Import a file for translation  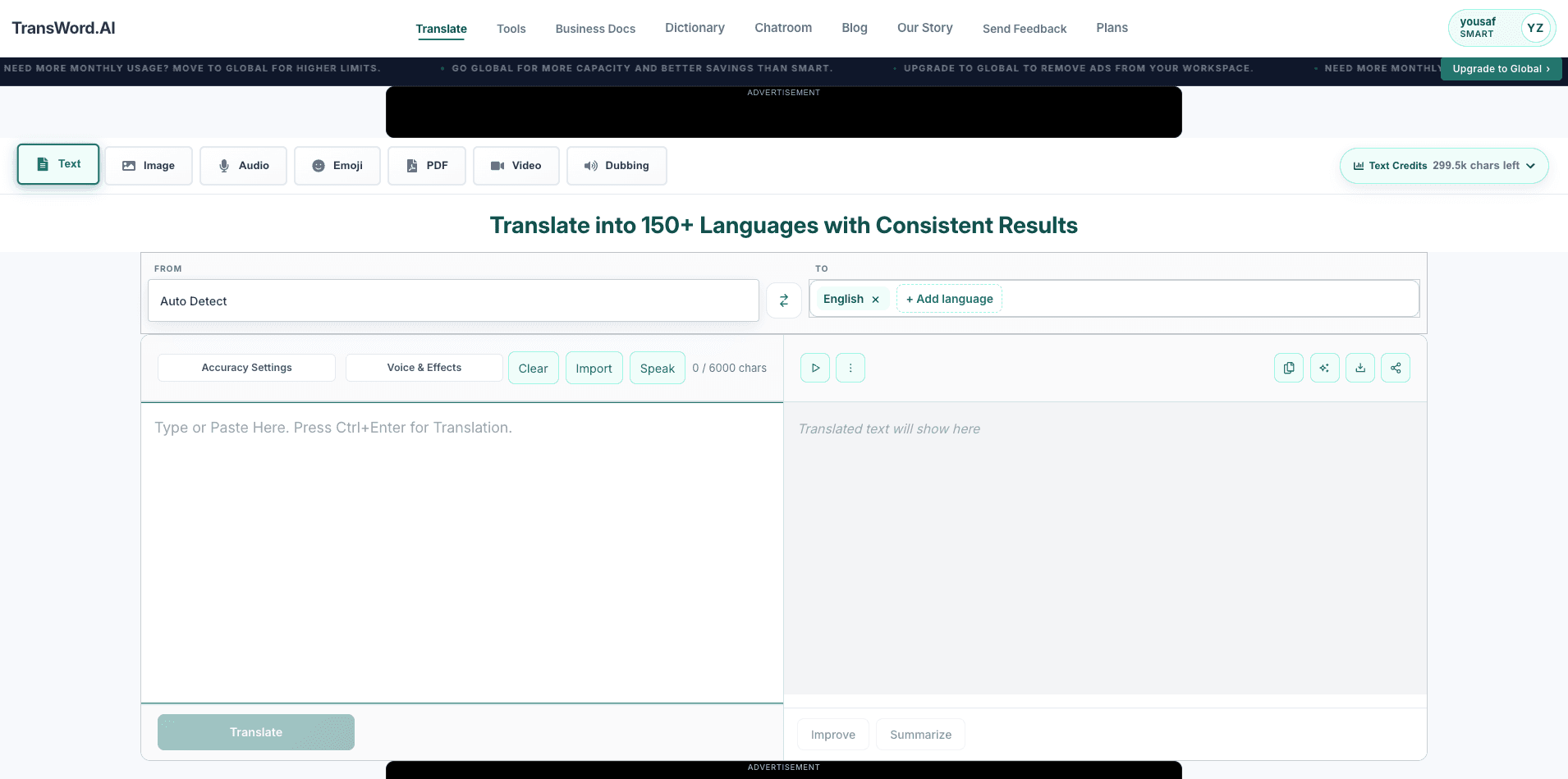click(x=594, y=368)
